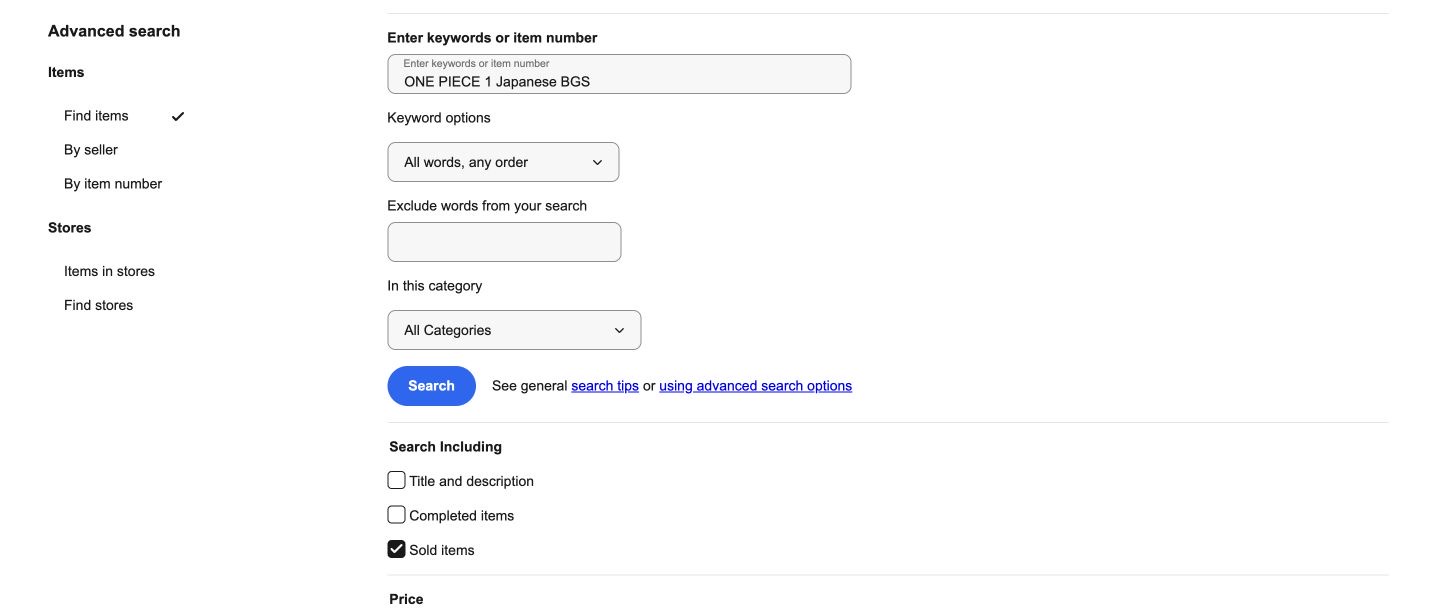Tick the Title and description checkbox
Screen dimensions: 1437x610
(396, 481)
